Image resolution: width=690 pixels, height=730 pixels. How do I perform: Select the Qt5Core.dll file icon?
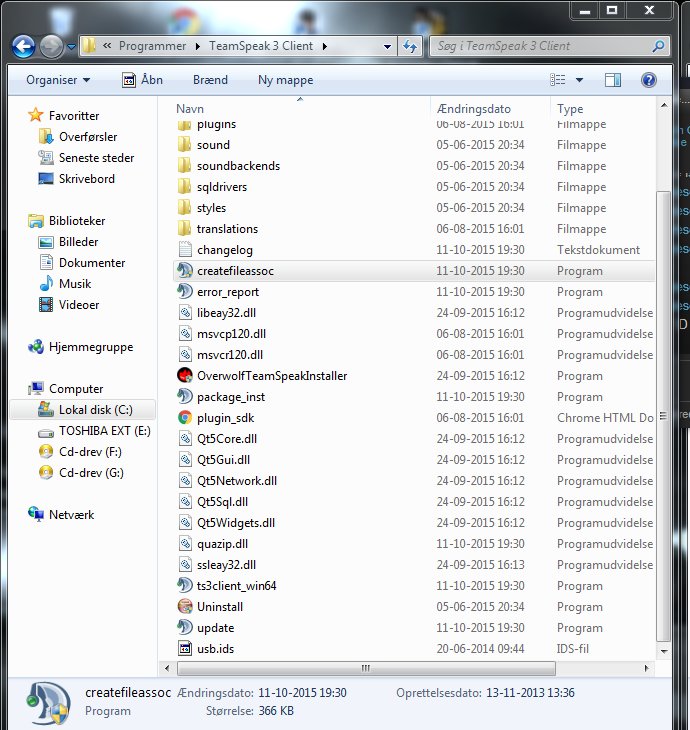pyautogui.click(x=185, y=439)
